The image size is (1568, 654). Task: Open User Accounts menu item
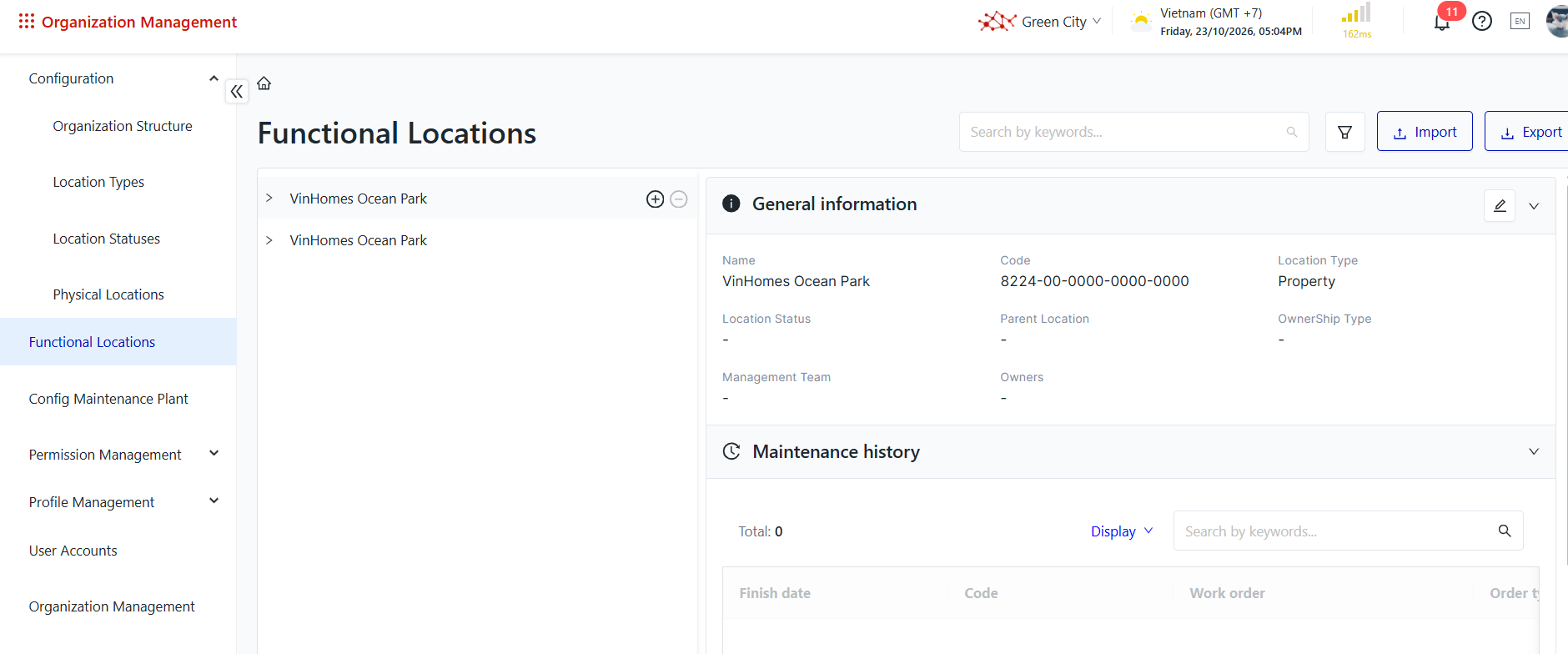[73, 551]
